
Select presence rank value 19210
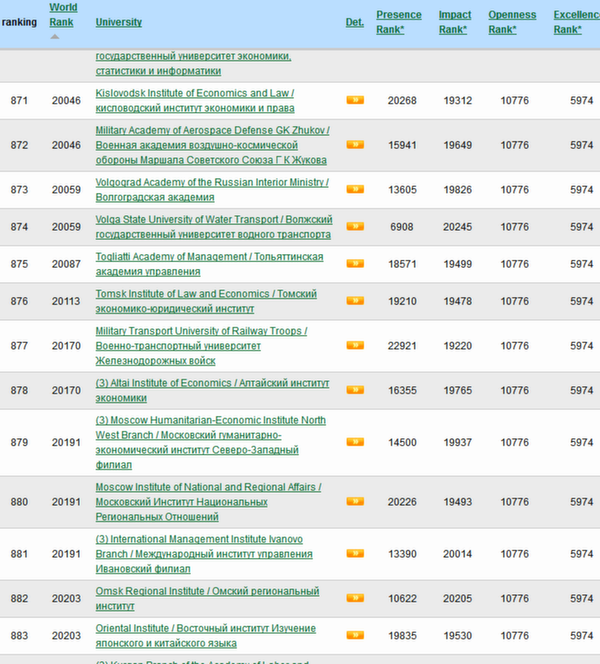pos(402,301)
